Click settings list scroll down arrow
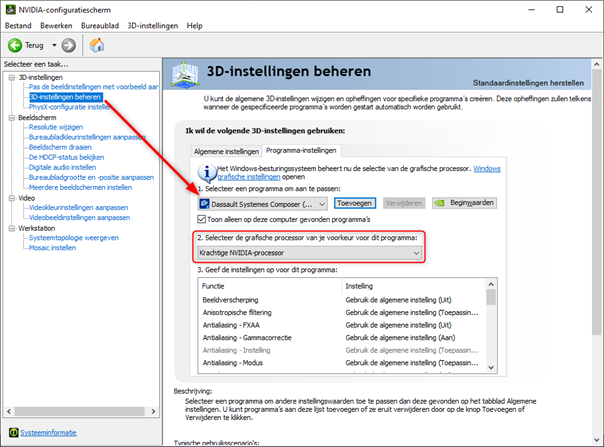The image size is (604, 447). click(x=491, y=368)
